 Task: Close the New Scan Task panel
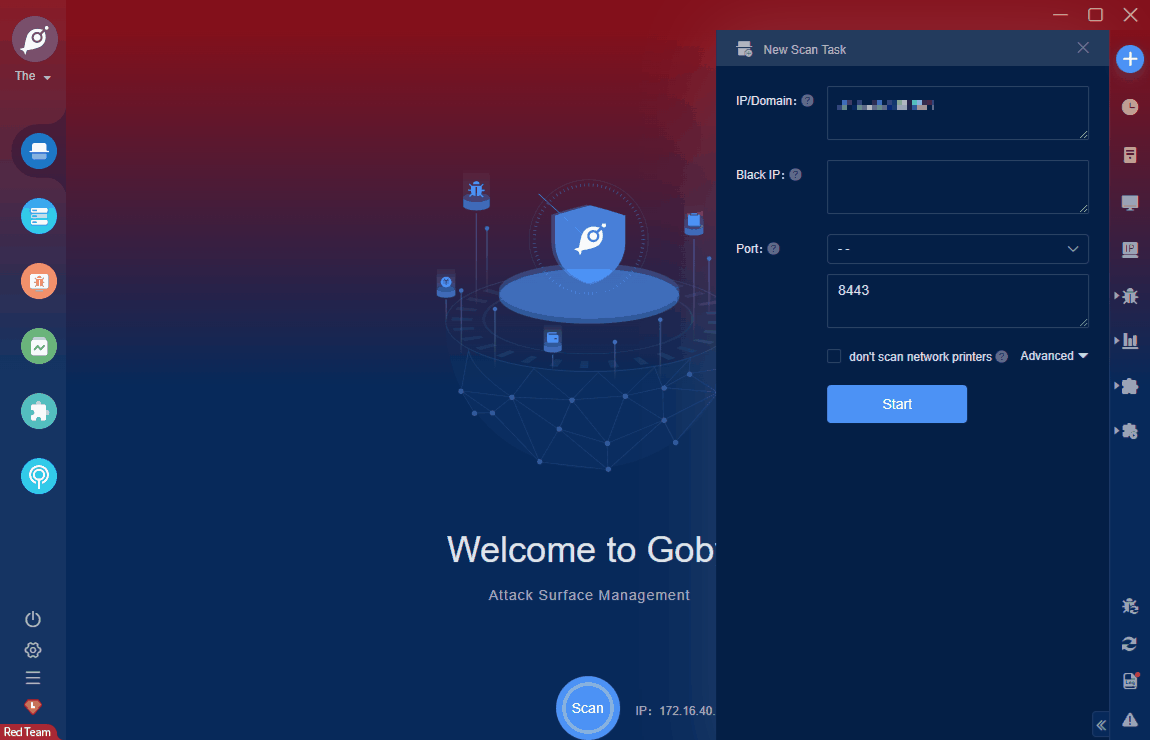click(1083, 48)
